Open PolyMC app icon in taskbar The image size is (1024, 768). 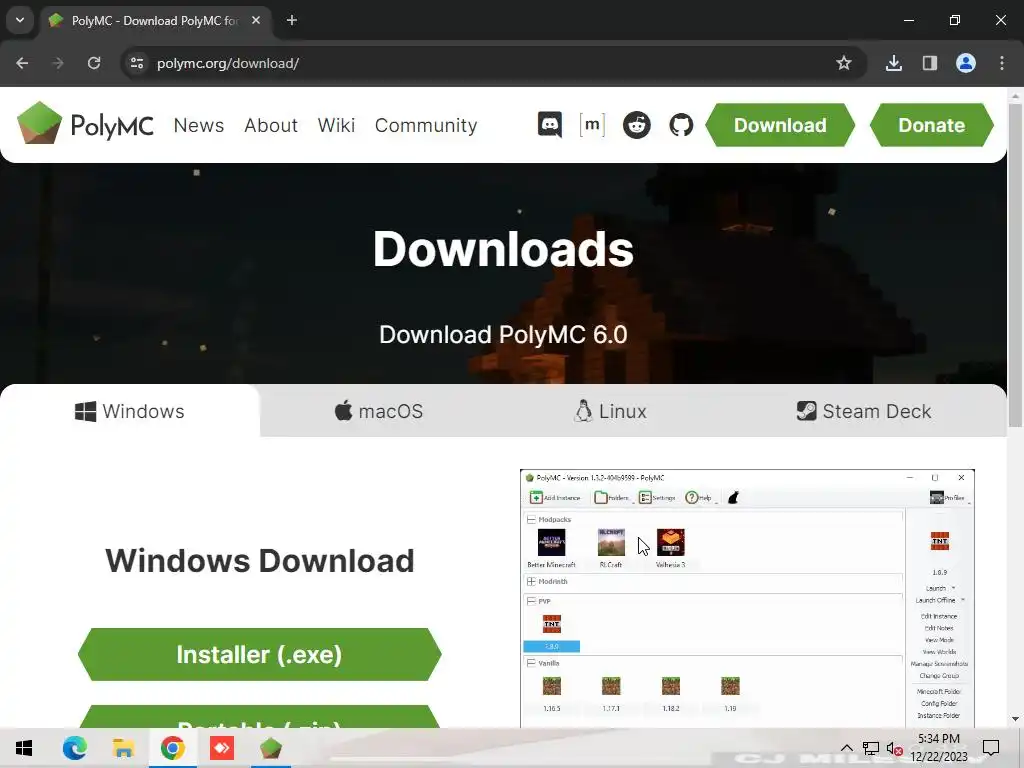(x=270, y=748)
